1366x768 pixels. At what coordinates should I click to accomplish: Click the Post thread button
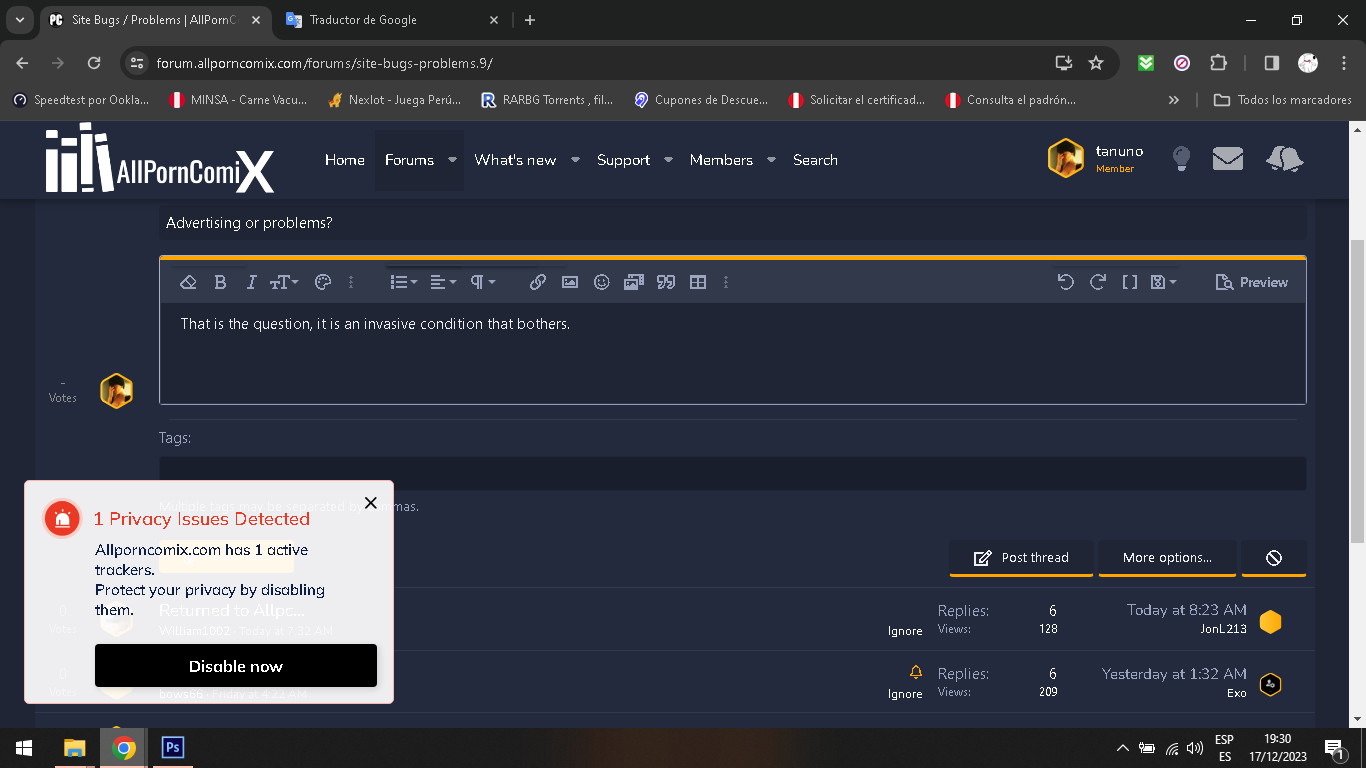coord(1022,558)
